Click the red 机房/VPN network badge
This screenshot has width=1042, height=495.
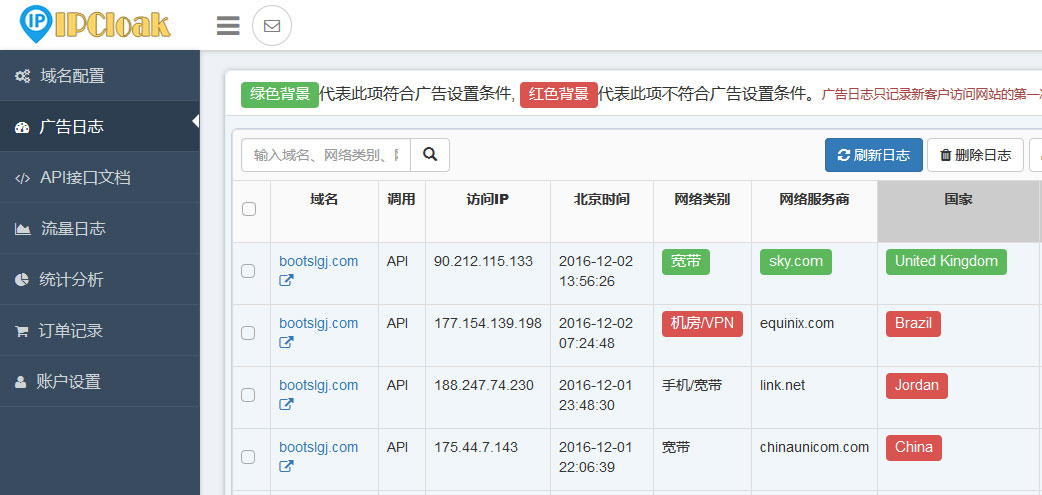click(702, 324)
